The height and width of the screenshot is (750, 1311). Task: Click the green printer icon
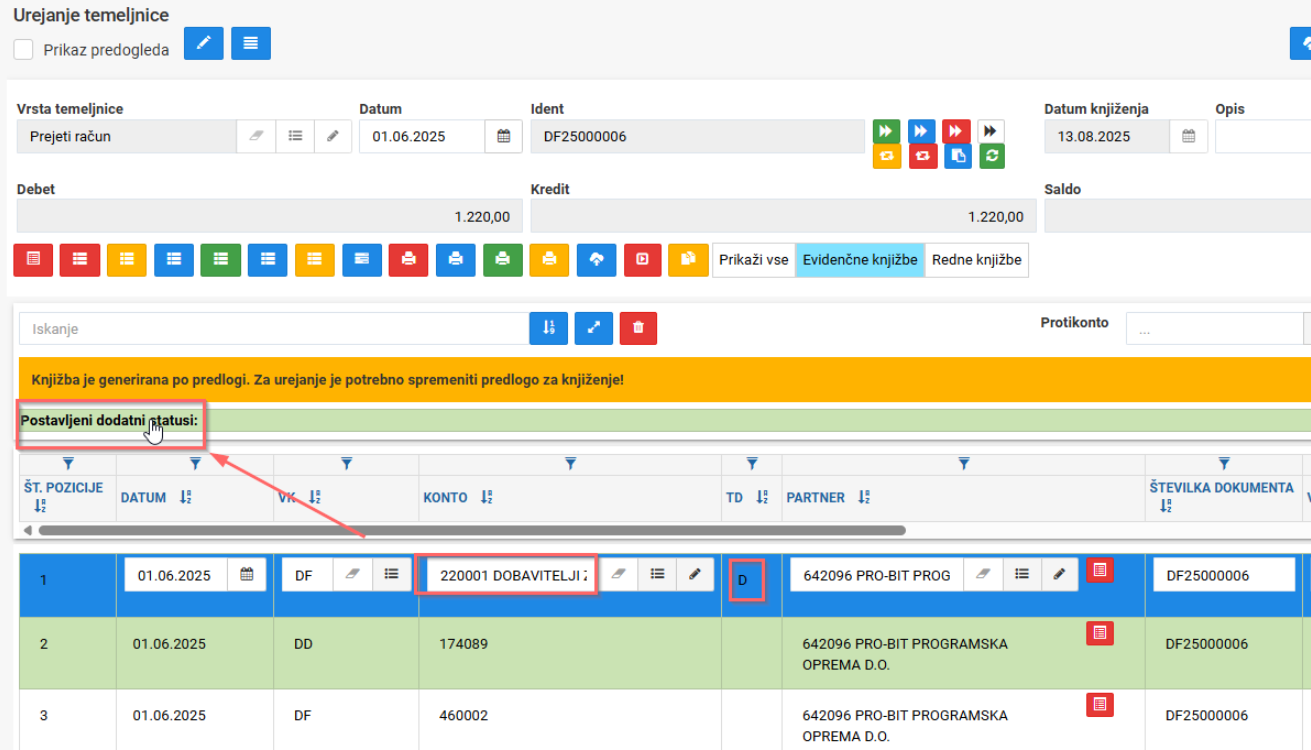pyautogui.click(x=503, y=260)
